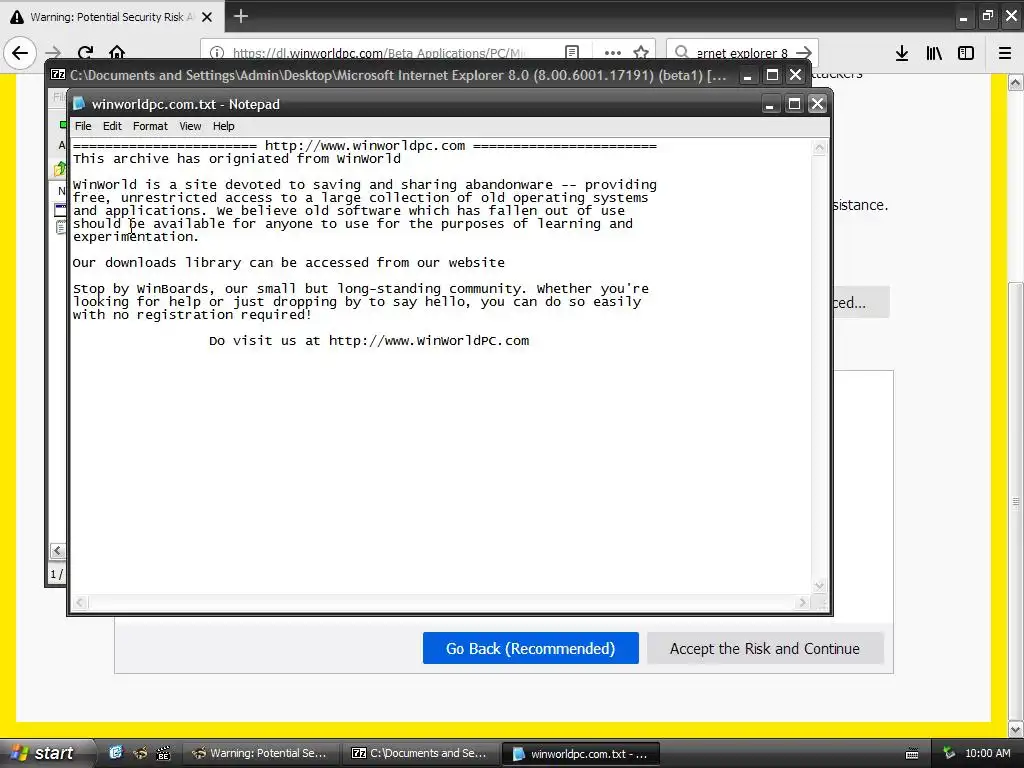Open the Windows start menu

coord(46,753)
